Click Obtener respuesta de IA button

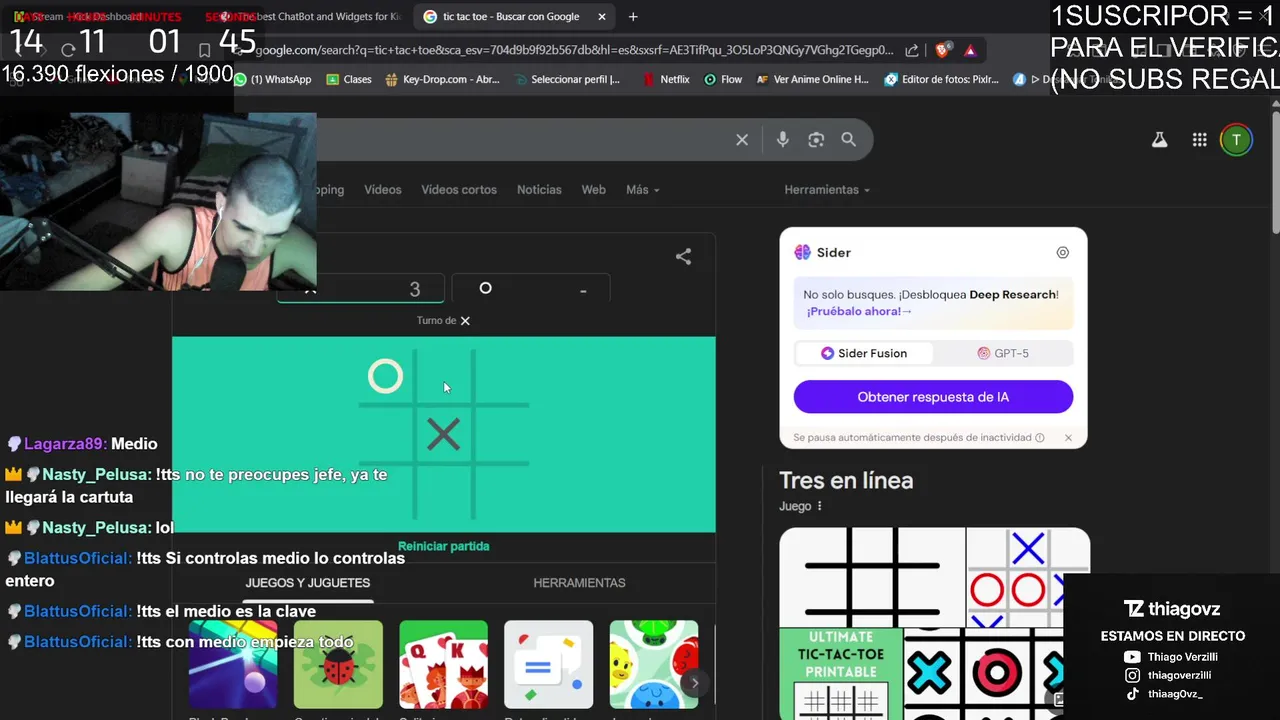click(933, 397)
